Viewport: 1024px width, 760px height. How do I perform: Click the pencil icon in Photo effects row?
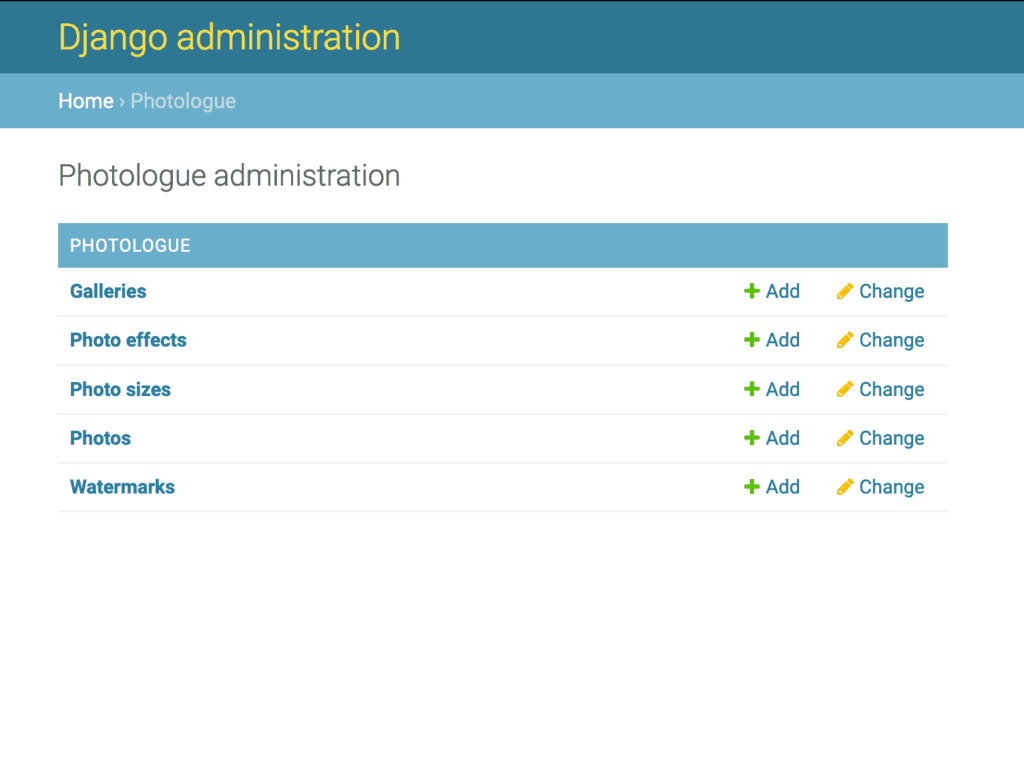point(845,340)
